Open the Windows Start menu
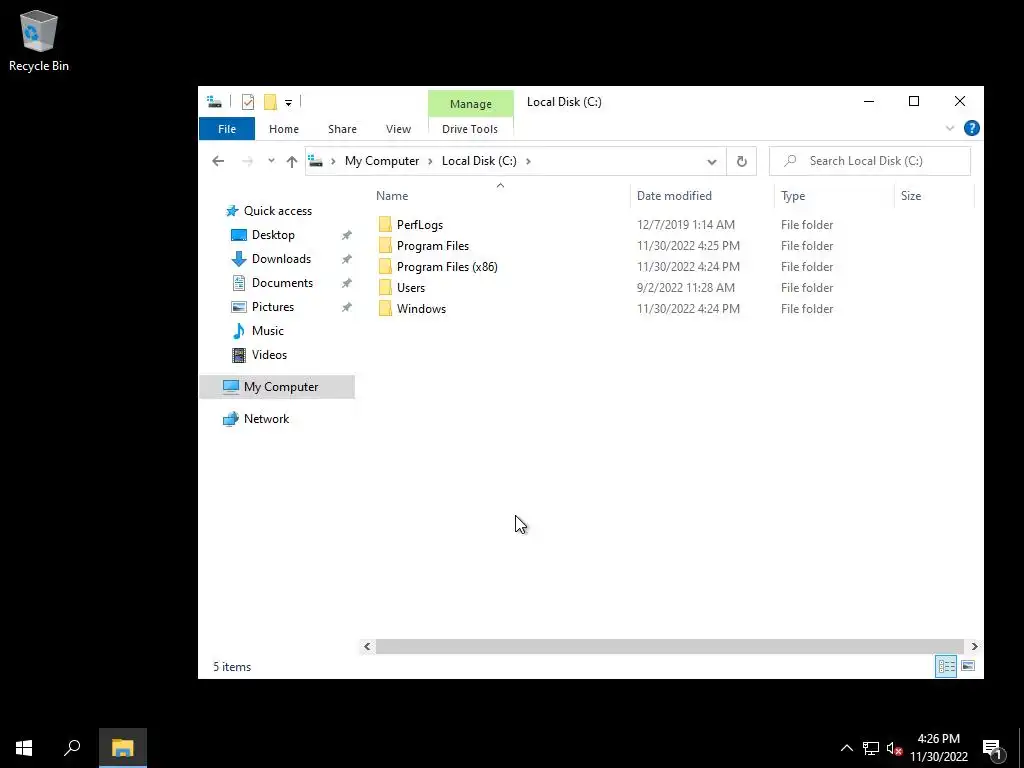The height and width of the screenshot is (768, 1024). pos(24,748)
